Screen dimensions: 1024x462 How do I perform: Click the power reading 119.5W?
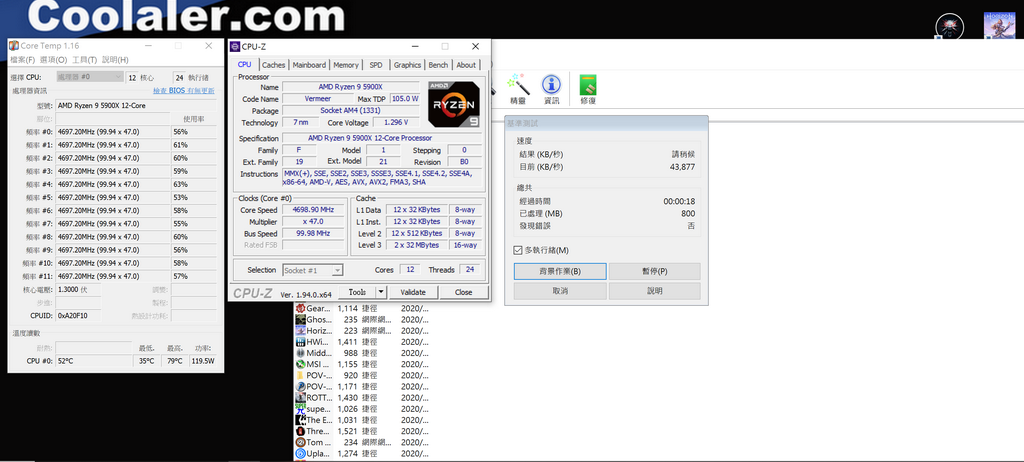[x=203, y=361]
